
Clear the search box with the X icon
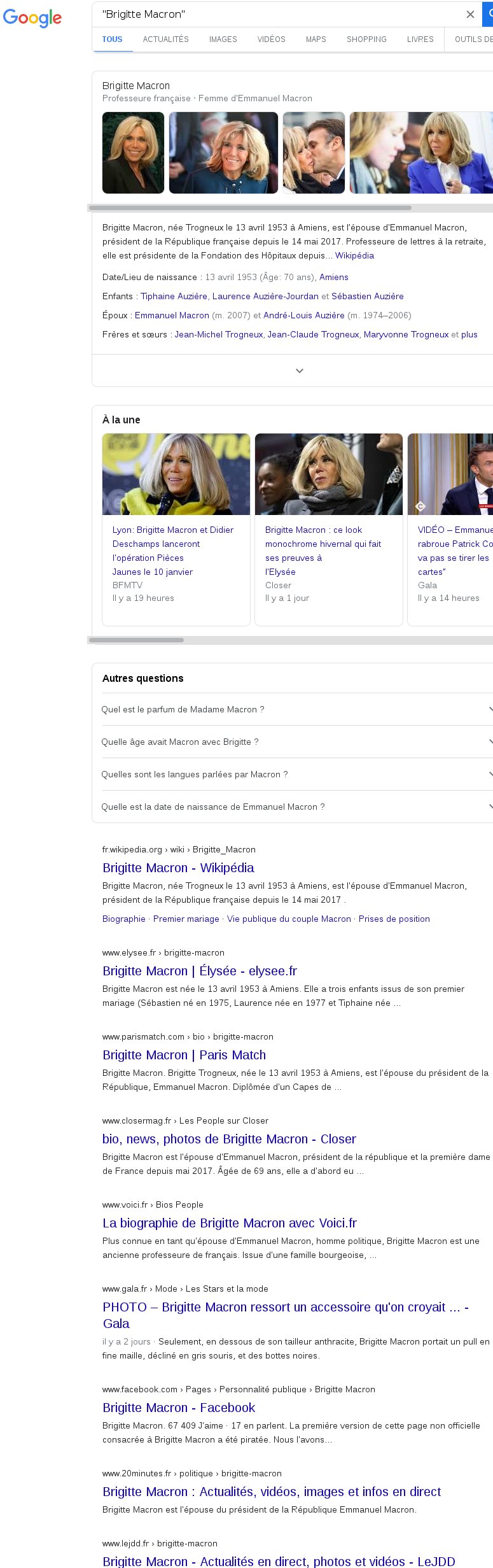470,14
